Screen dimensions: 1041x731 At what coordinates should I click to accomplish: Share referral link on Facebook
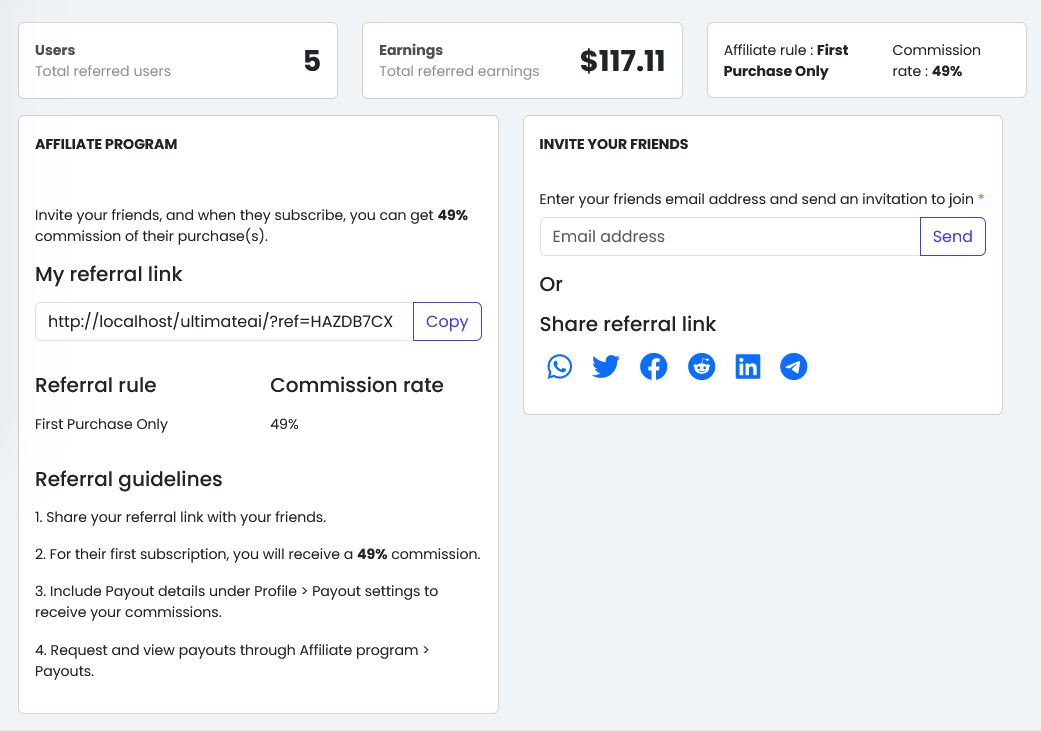pyautogui.click(x=654, y=367)
